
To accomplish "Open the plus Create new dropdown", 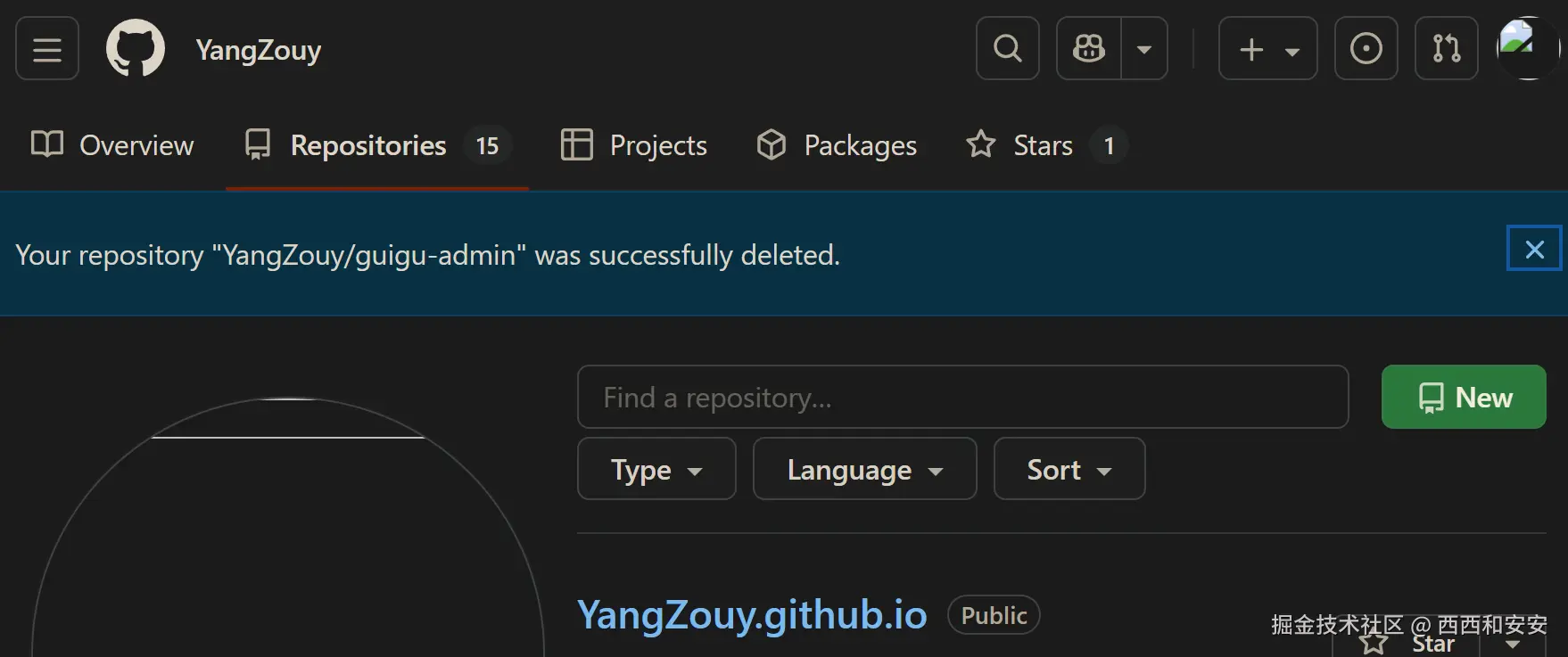I will (1267, 49).
